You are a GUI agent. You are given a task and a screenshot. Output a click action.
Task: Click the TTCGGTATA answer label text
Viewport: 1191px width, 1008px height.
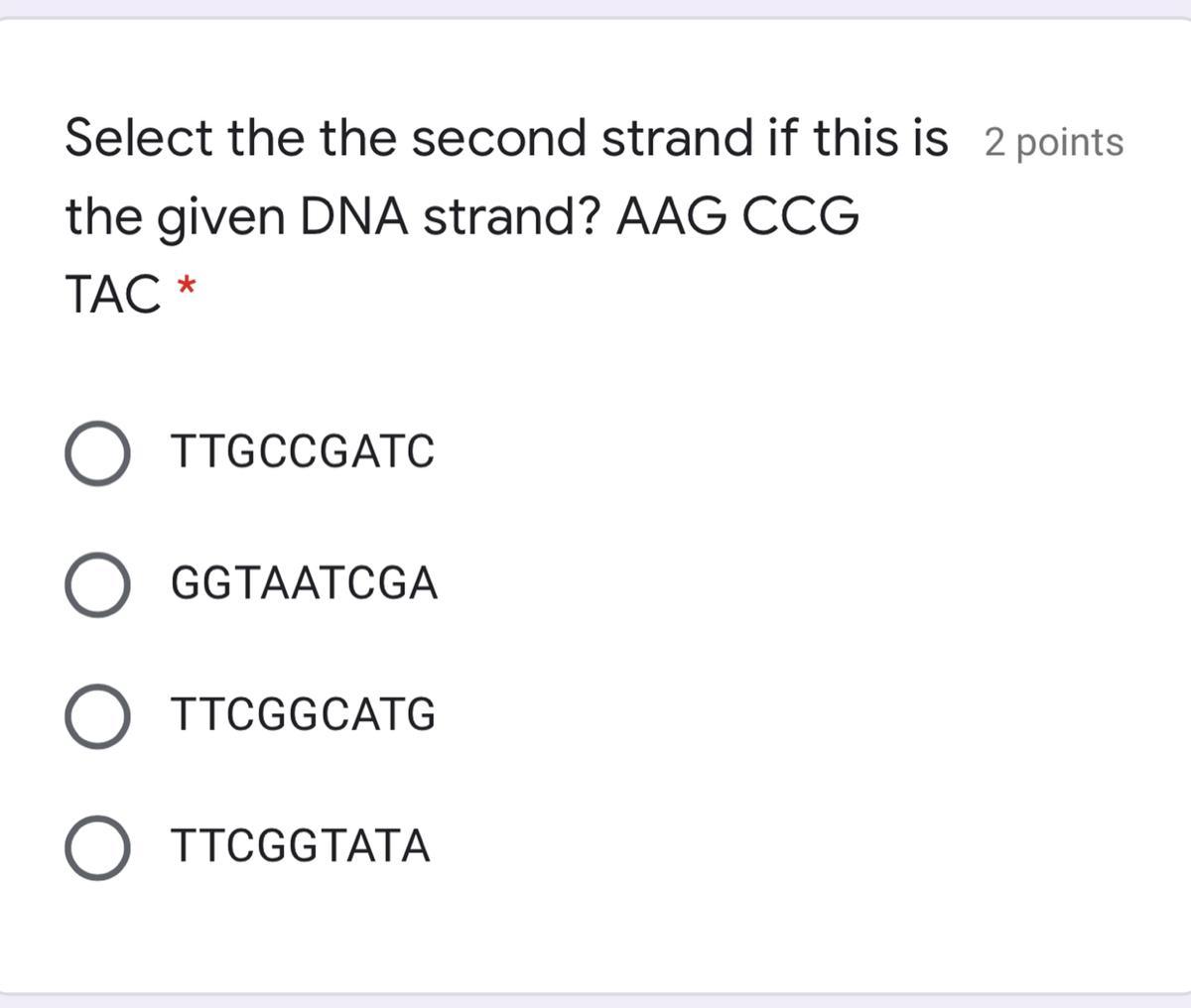click(301, 847)
